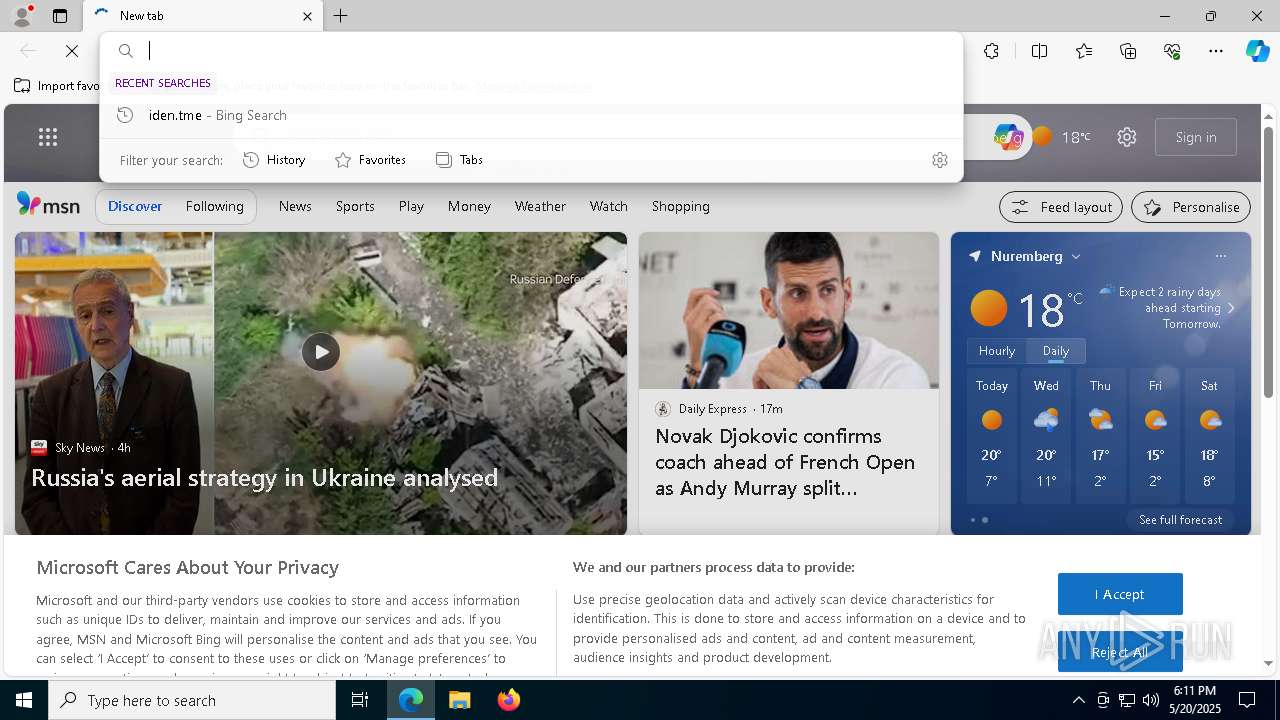Open the Sports section
Viewport: 1280px width, 720px height.
pyautogui.click(x=355, y=206)
